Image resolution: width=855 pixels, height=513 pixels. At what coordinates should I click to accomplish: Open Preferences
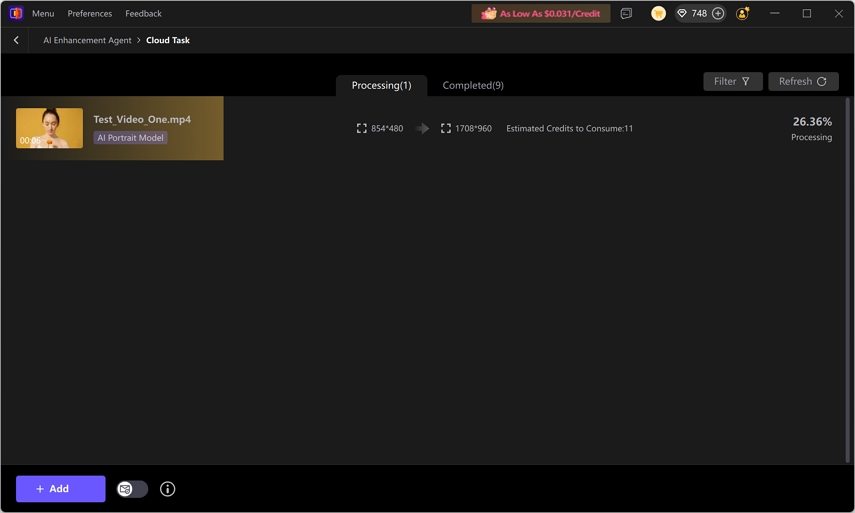89,14
